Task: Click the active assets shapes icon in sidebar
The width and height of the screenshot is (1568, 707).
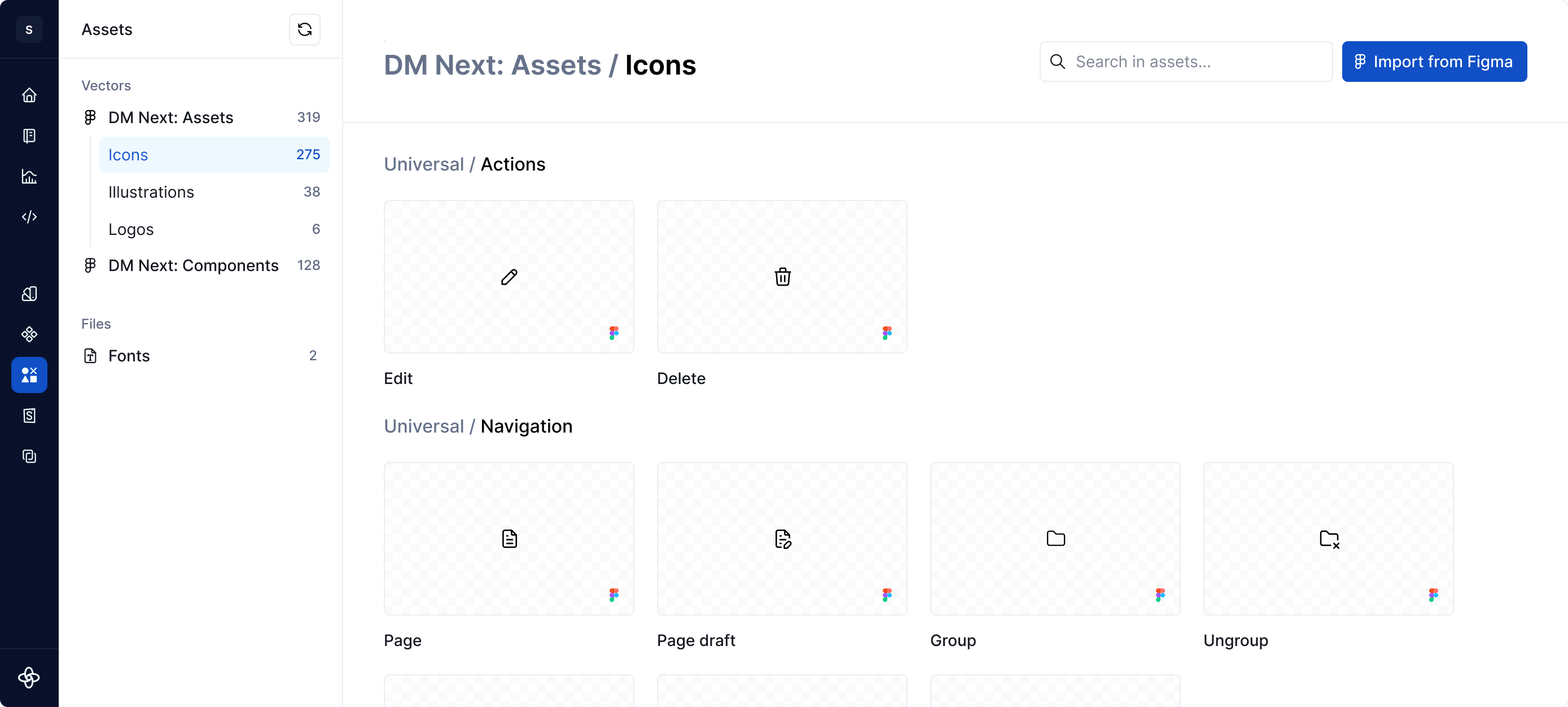Action: click(29, 375)
